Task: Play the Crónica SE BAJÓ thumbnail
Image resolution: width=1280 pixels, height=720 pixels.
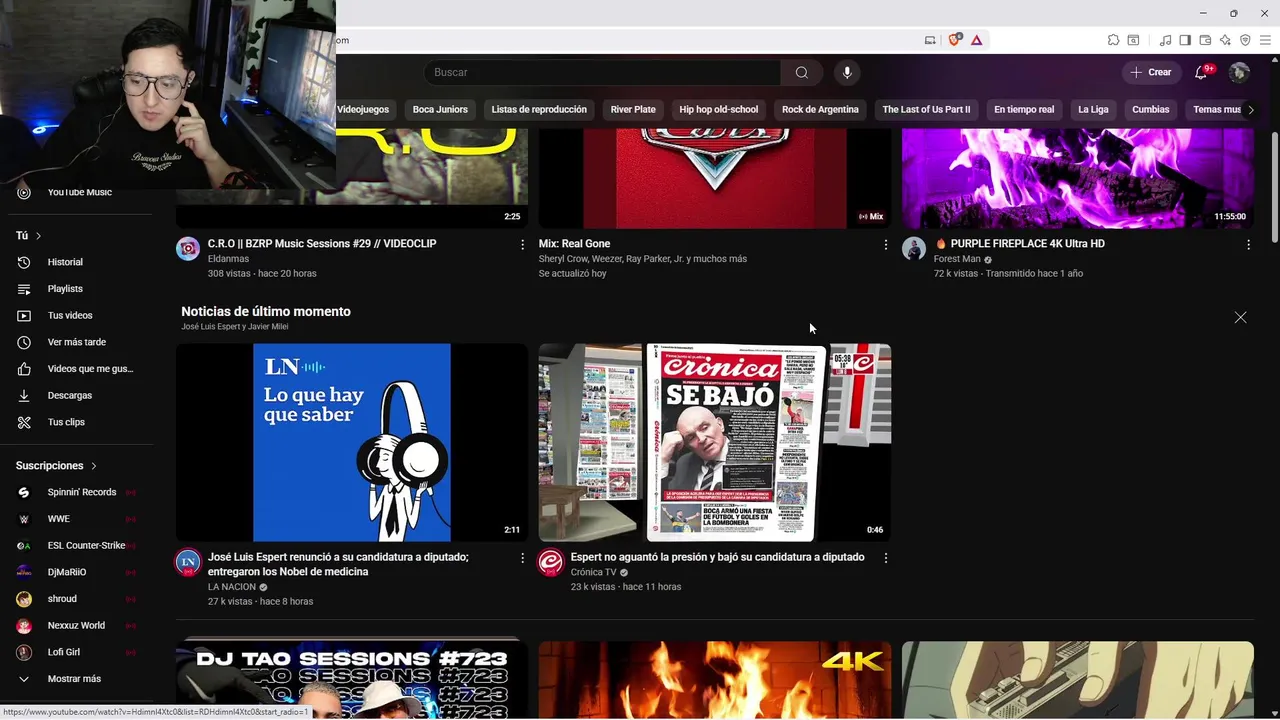Action: tap(715, 443)
